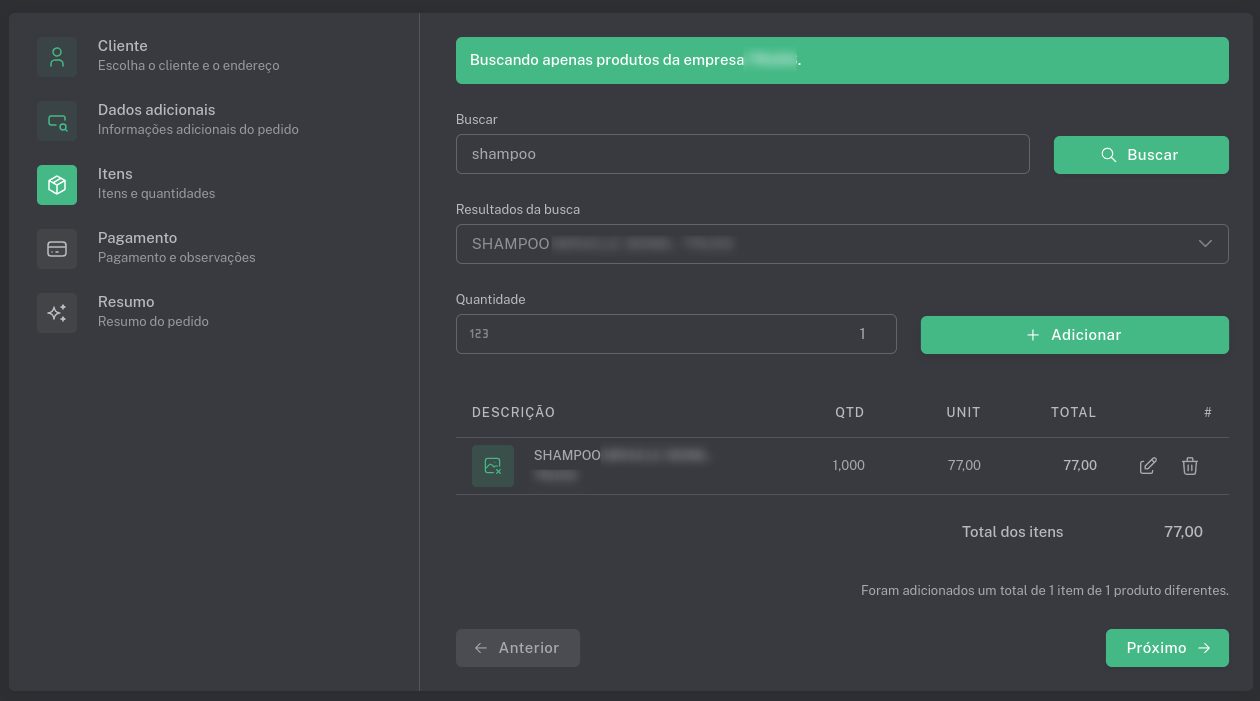The image size is (1260, 701).
Task: Switch to the Resumo step label
Action: pos(126,302)
